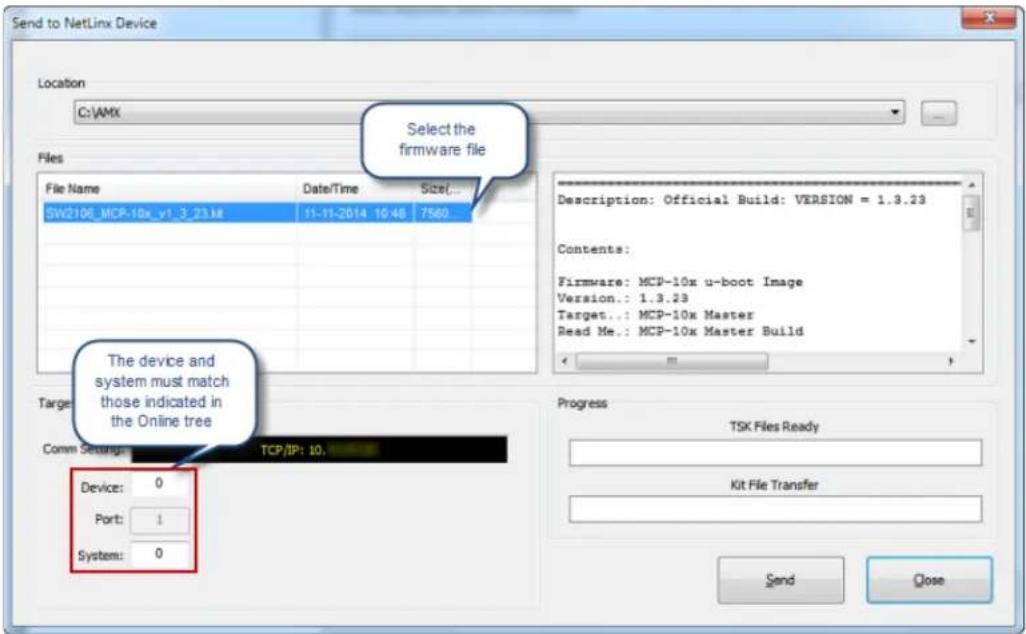Close the Send to NetLinx Device window
This screenshot has width=1026, height=634.
coord(987,18)
